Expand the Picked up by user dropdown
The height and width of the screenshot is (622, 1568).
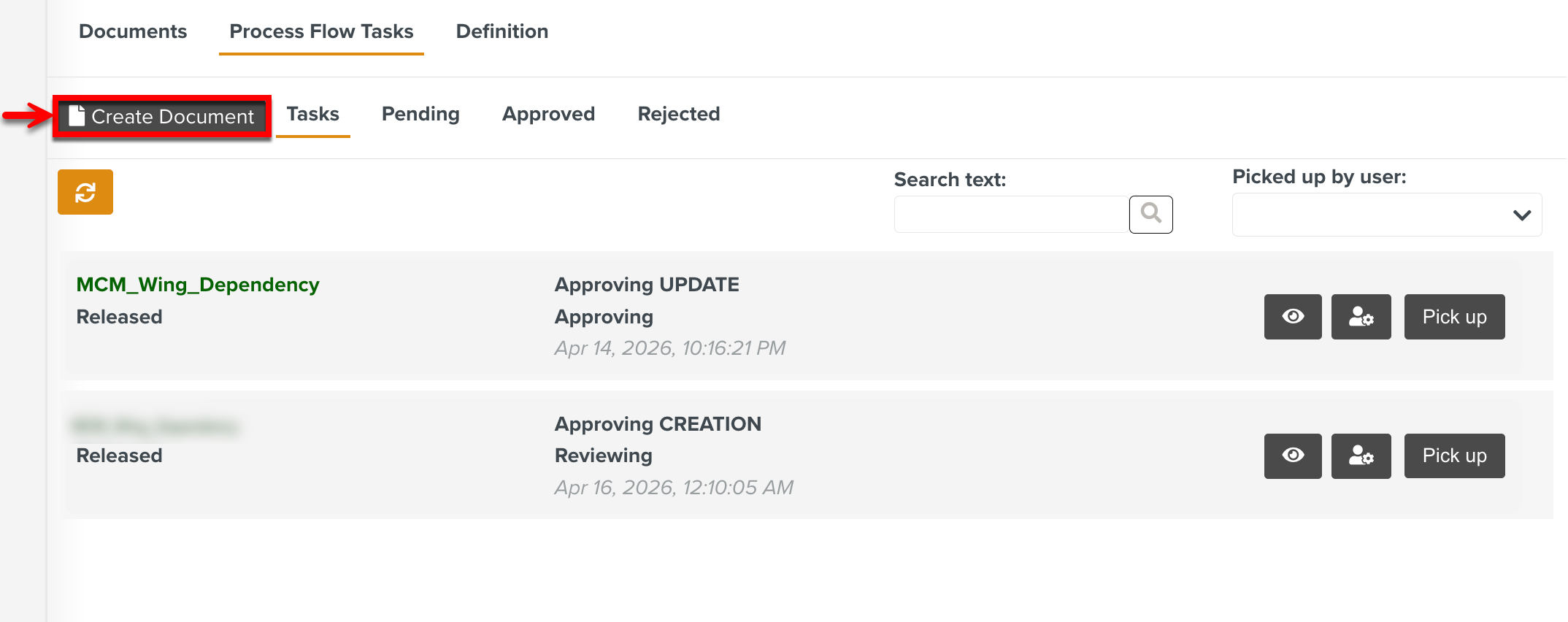coord(1386,214)
